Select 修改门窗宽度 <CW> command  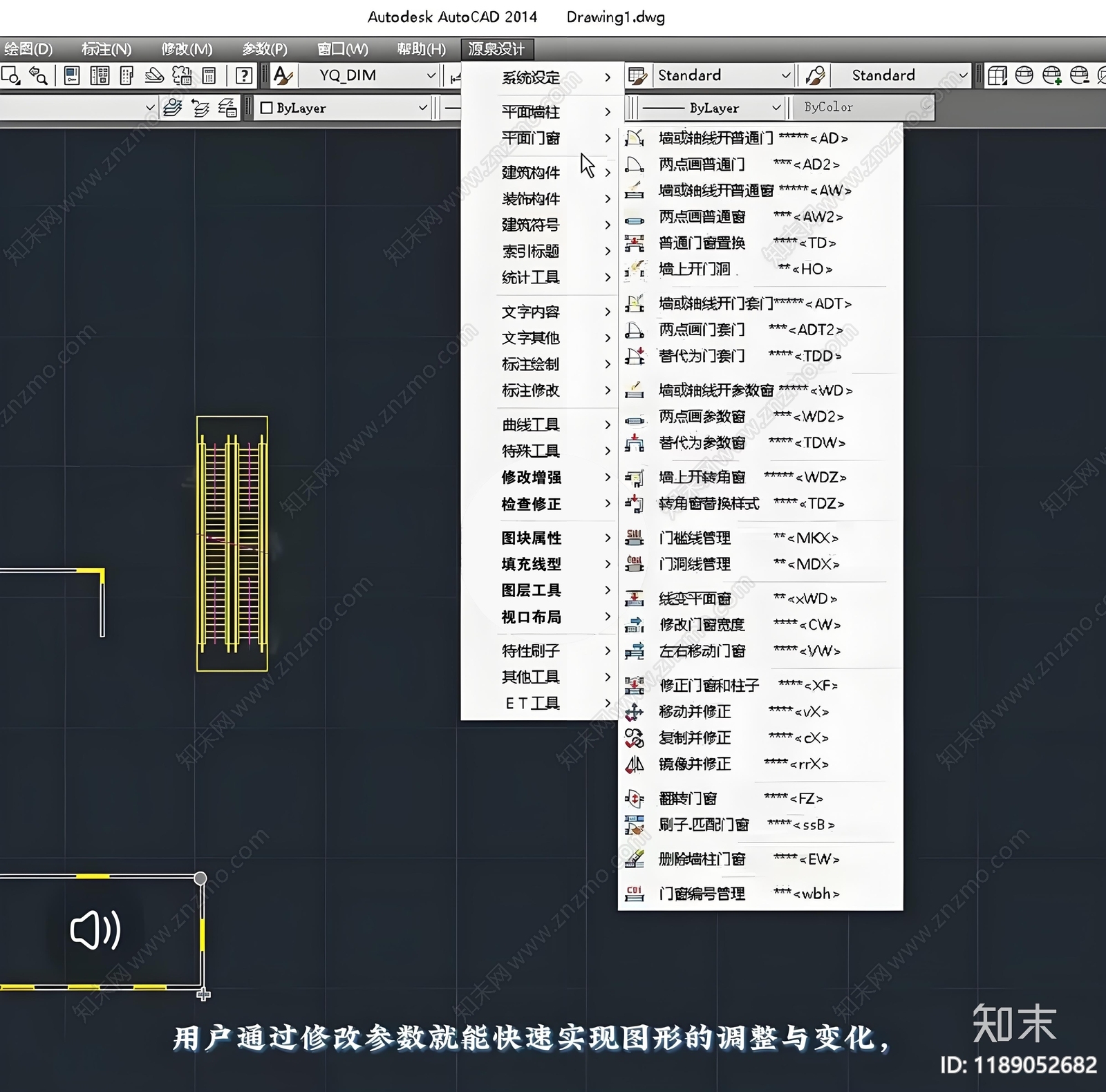(x=760, y=625)
